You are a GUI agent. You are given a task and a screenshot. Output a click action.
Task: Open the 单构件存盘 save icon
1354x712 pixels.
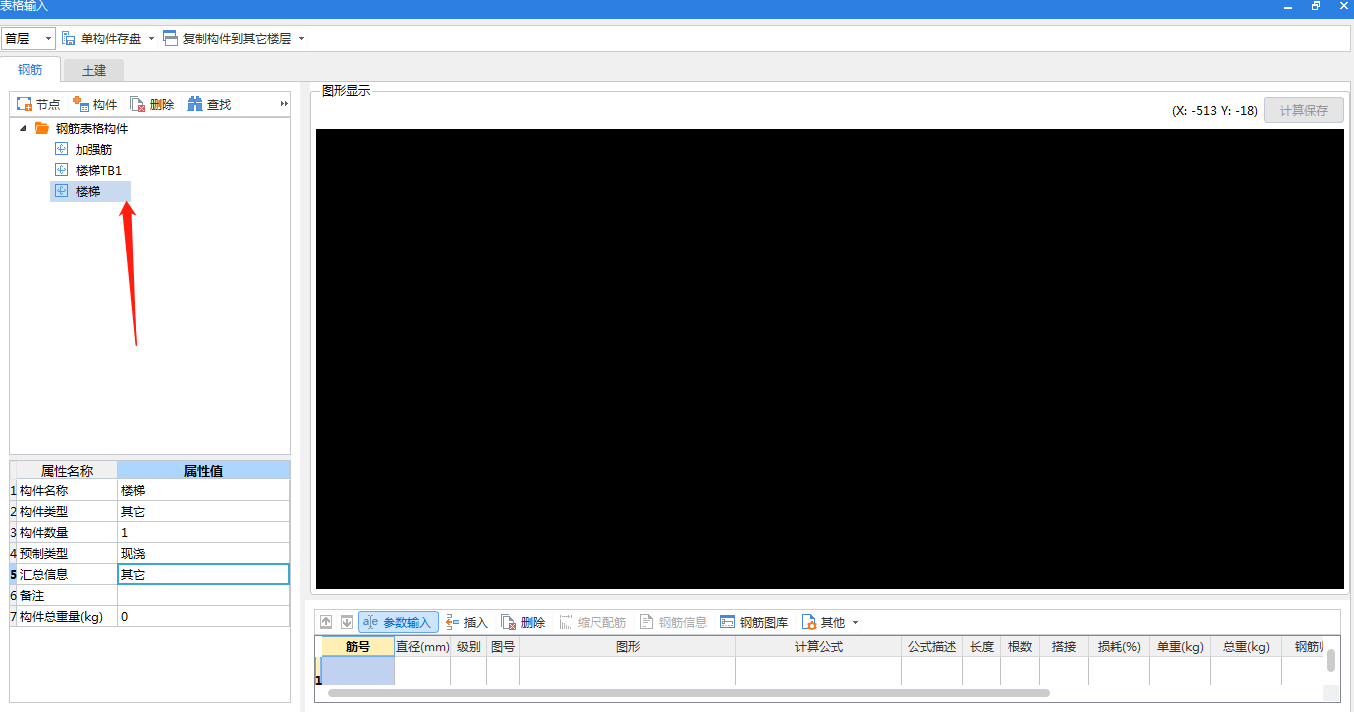point(69,39)
